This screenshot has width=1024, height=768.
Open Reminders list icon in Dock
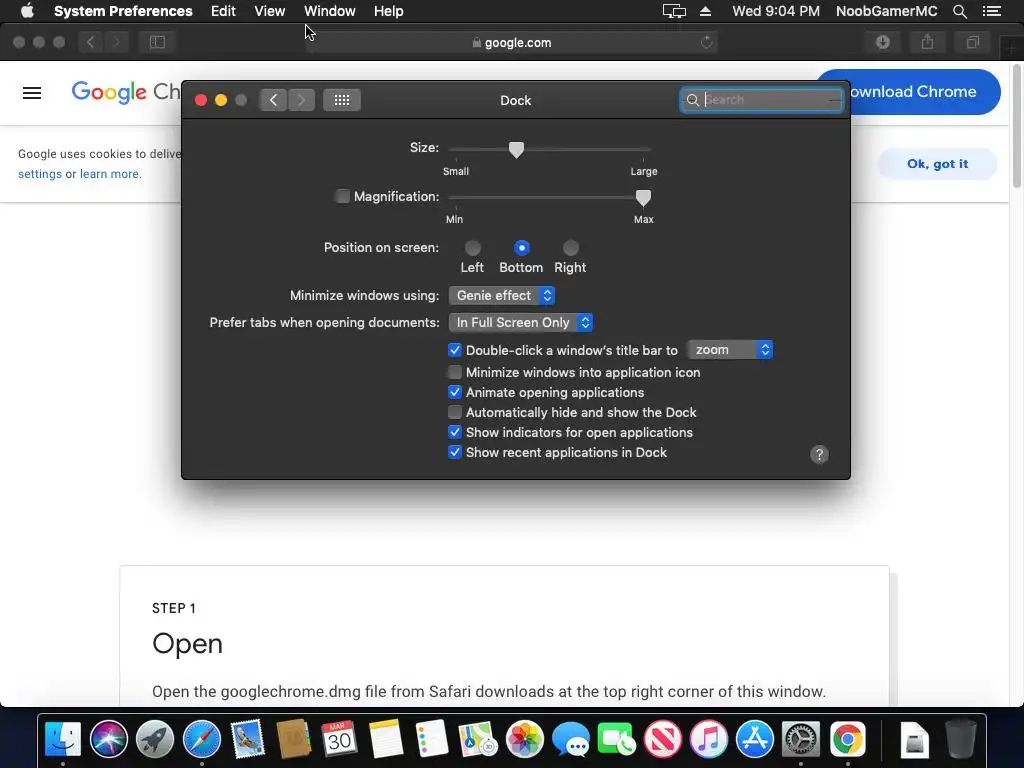point(432,739)
